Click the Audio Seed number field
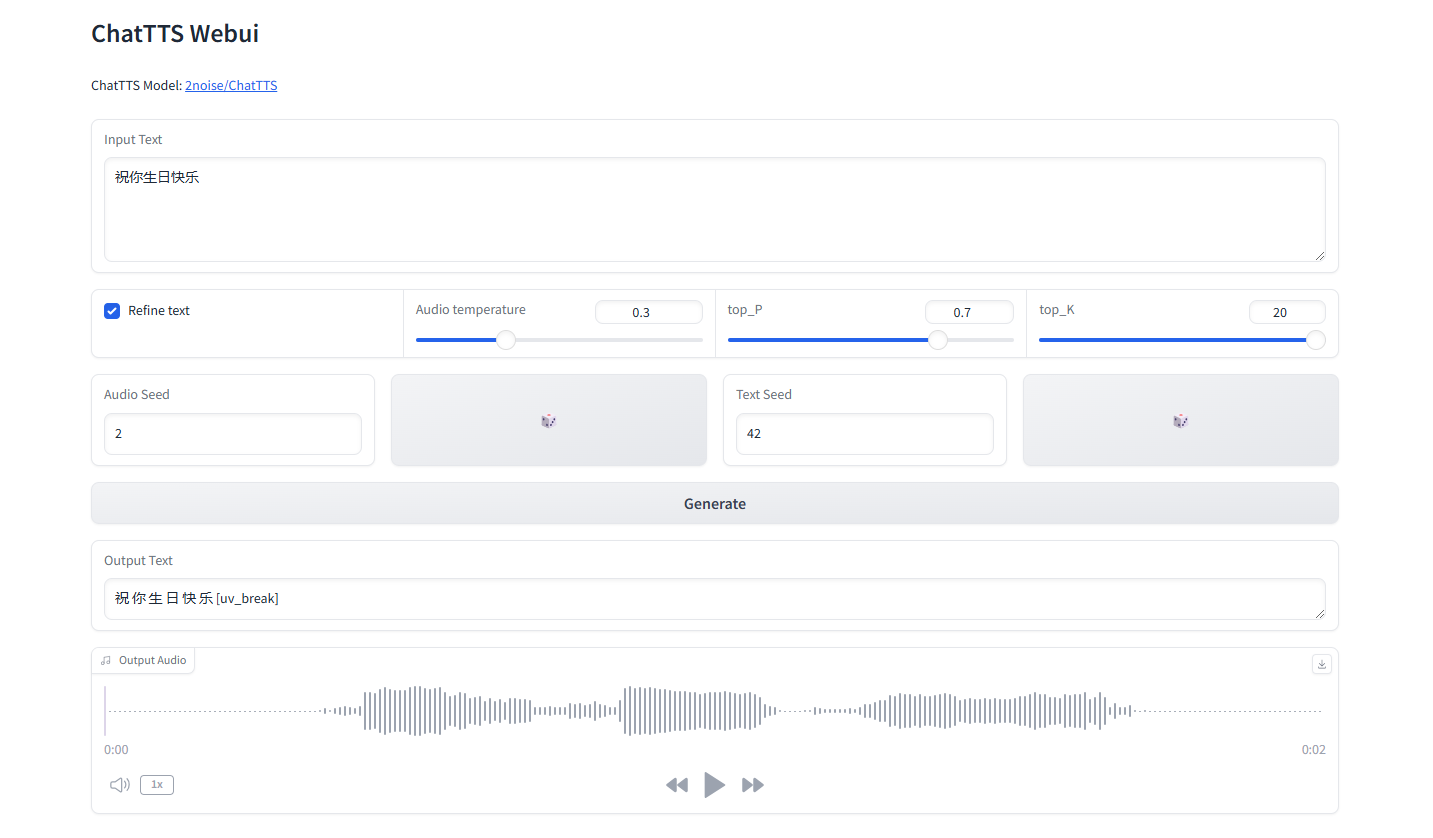The height and width of the screenshot is (838, 1433). point(232,434)
